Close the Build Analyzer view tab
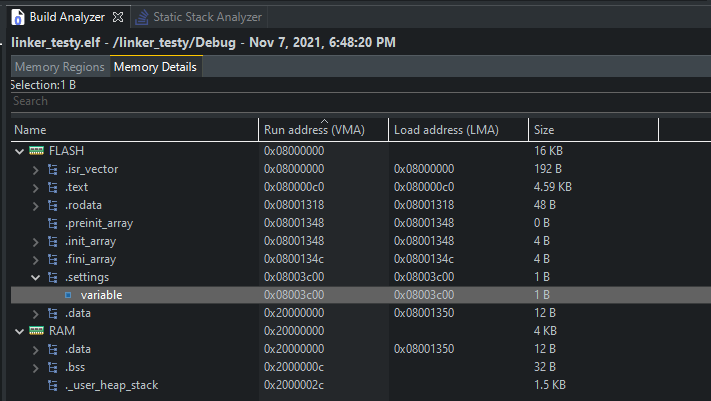This screenshot has height=401, width=711. [117, 18]
